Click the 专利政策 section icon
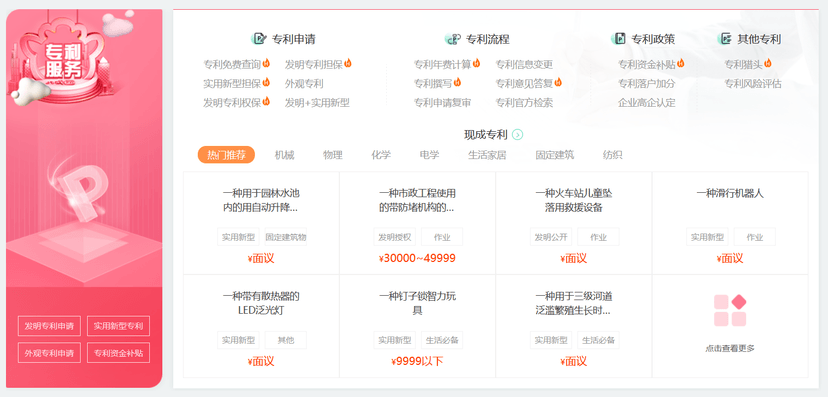 (x=618, y=39)
